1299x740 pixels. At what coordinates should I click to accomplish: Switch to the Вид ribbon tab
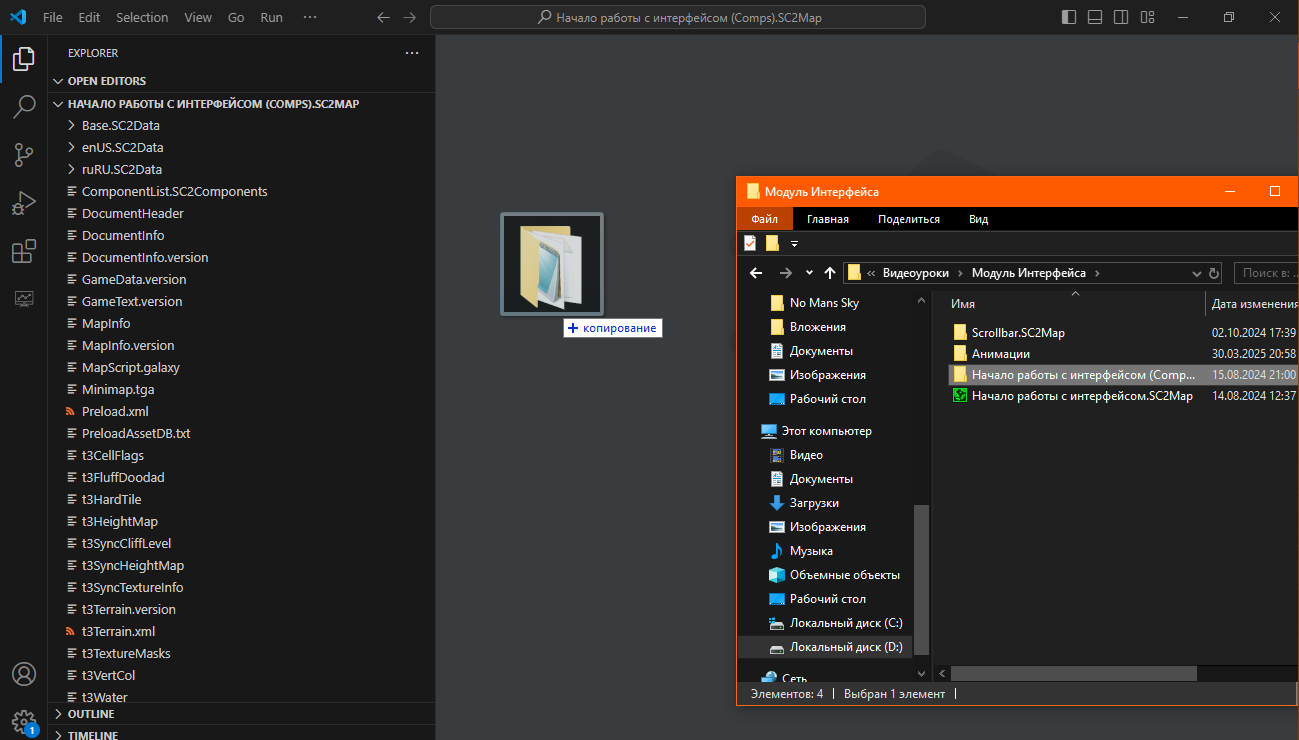978,219
